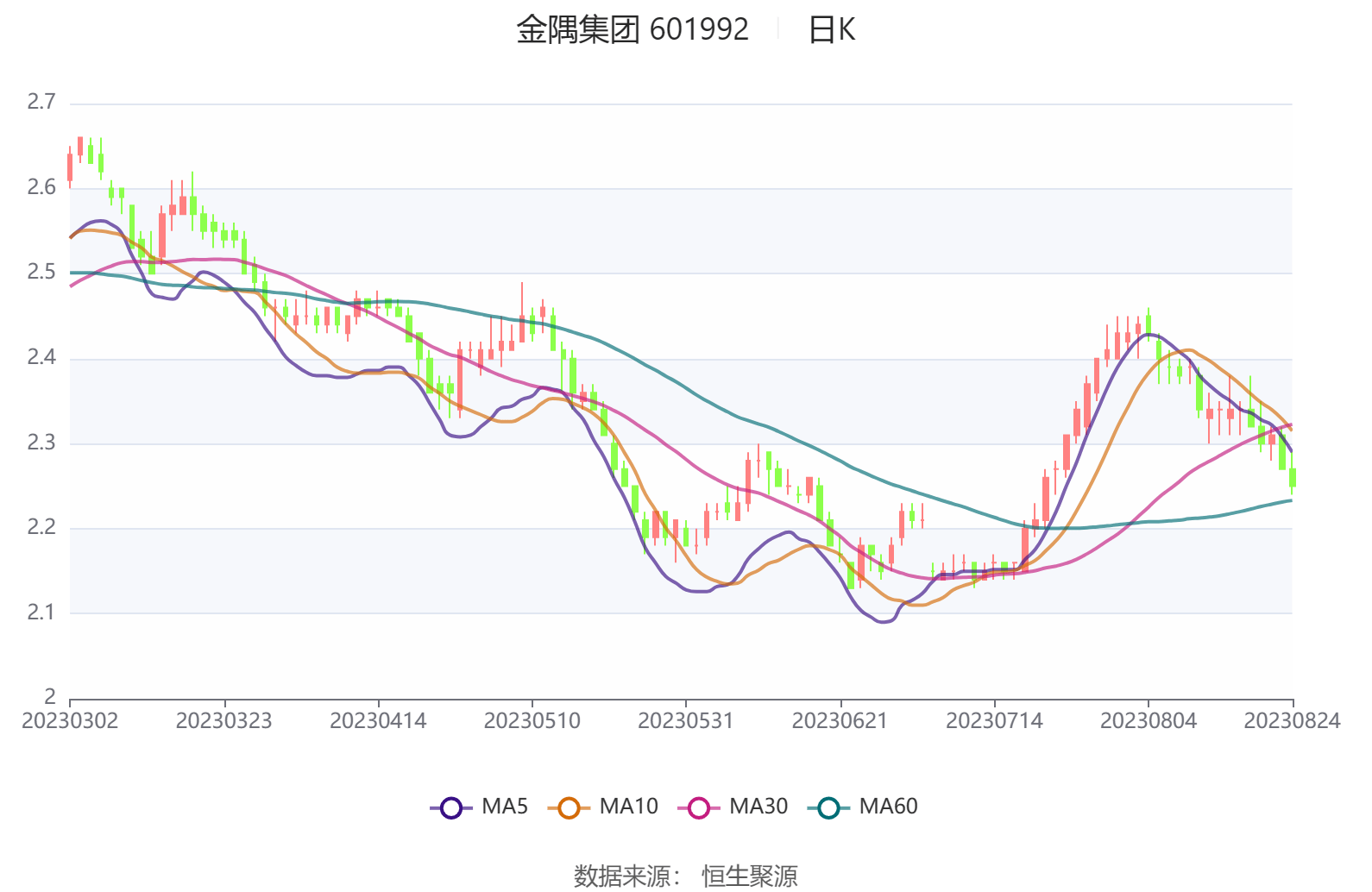Image resolution: width=1372 pixels, height=892 pixels.
Task: Toggle the MA5 legend series
Action: point(479,807)
